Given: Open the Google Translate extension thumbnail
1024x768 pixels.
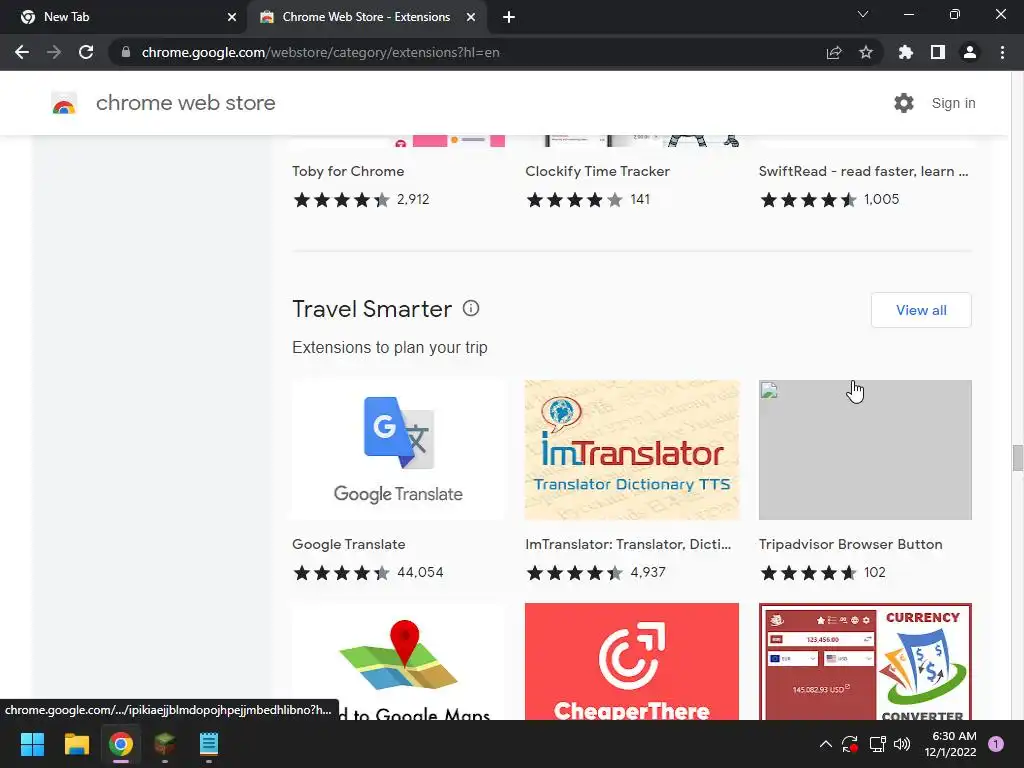Looking at the screenshot, I should pyautogui.click(x=398, y=450).
